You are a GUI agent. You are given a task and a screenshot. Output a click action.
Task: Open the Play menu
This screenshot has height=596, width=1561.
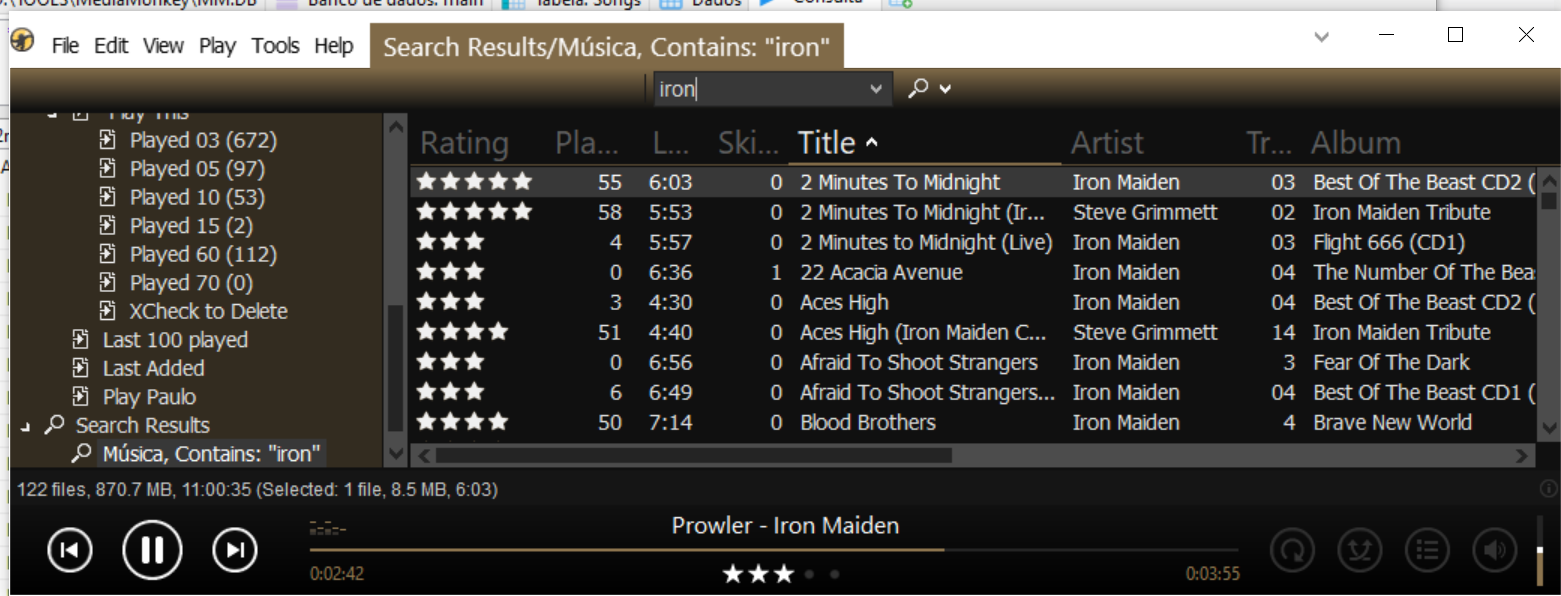point(217,46)
